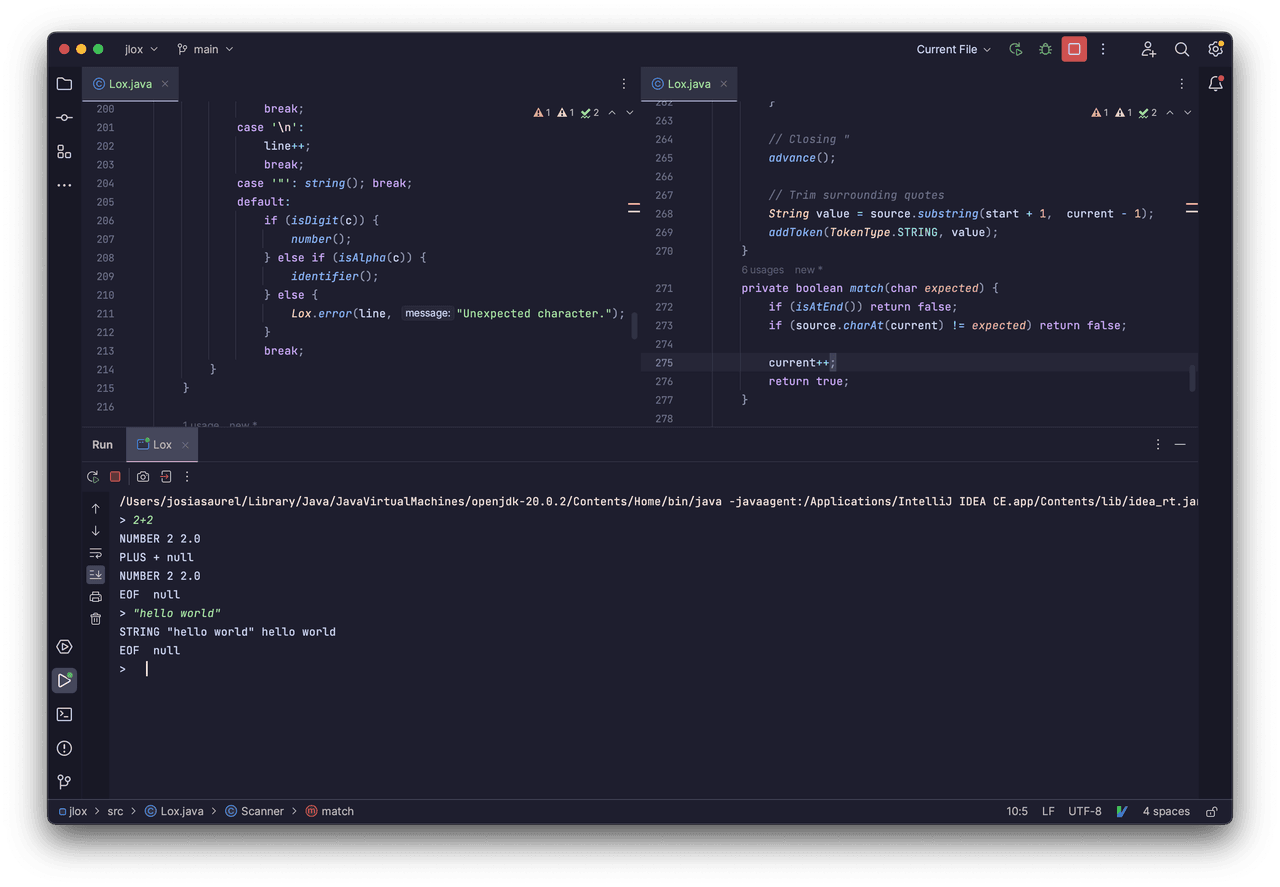Toggle the read-only lock in status bar
This screenshot has width=1280, height=887.
1211,811
